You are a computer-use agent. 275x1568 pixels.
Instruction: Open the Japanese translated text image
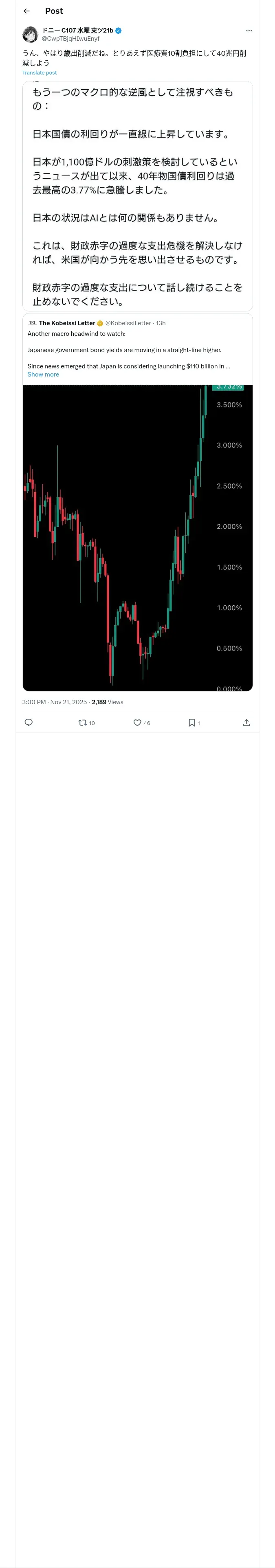click(137, 196)
